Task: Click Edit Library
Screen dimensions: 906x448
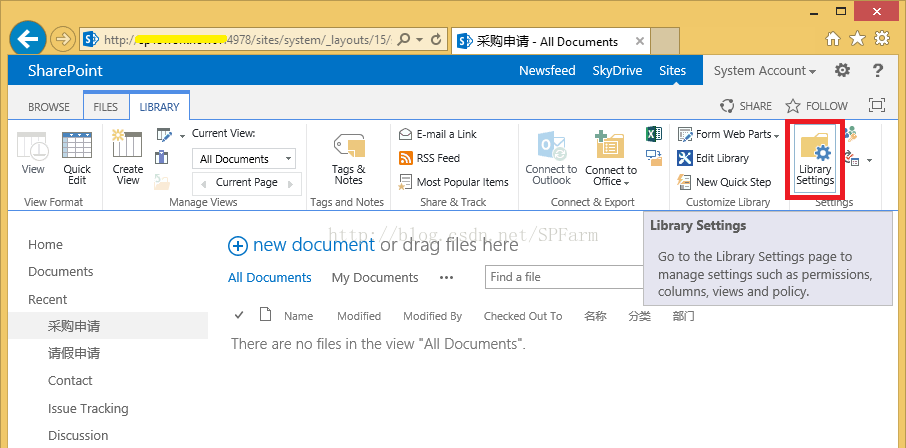Action: [x=713, y=158]
